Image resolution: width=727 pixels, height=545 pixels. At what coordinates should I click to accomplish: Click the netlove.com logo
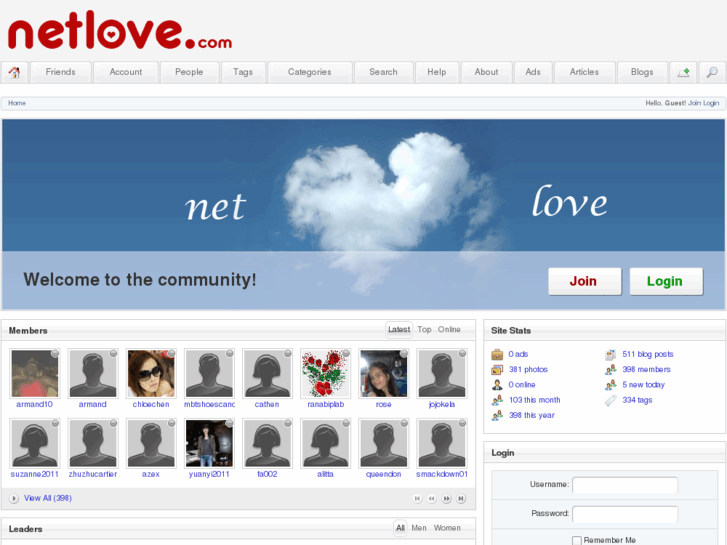point(120,30)
